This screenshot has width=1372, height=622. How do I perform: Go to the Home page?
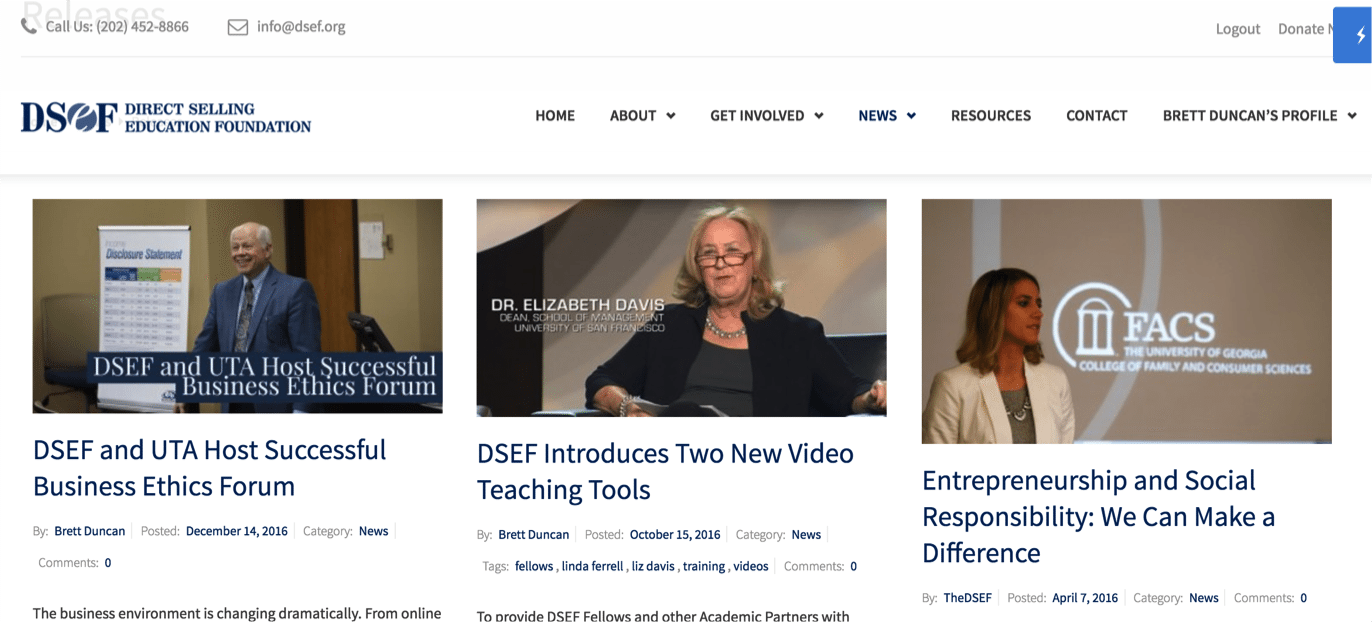(555, 116)
